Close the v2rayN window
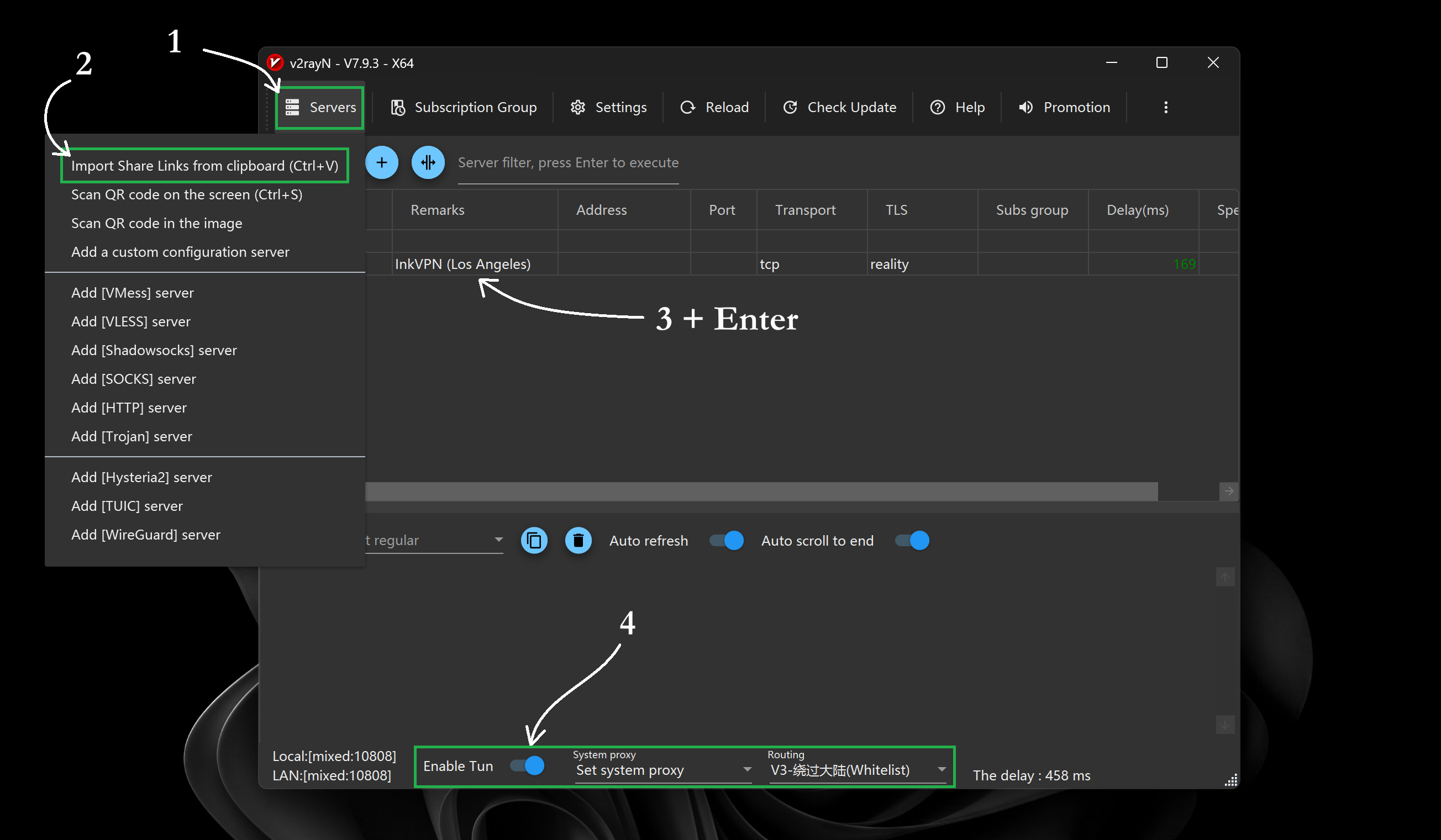1441x840 pixels. (x=1213, y=62)
